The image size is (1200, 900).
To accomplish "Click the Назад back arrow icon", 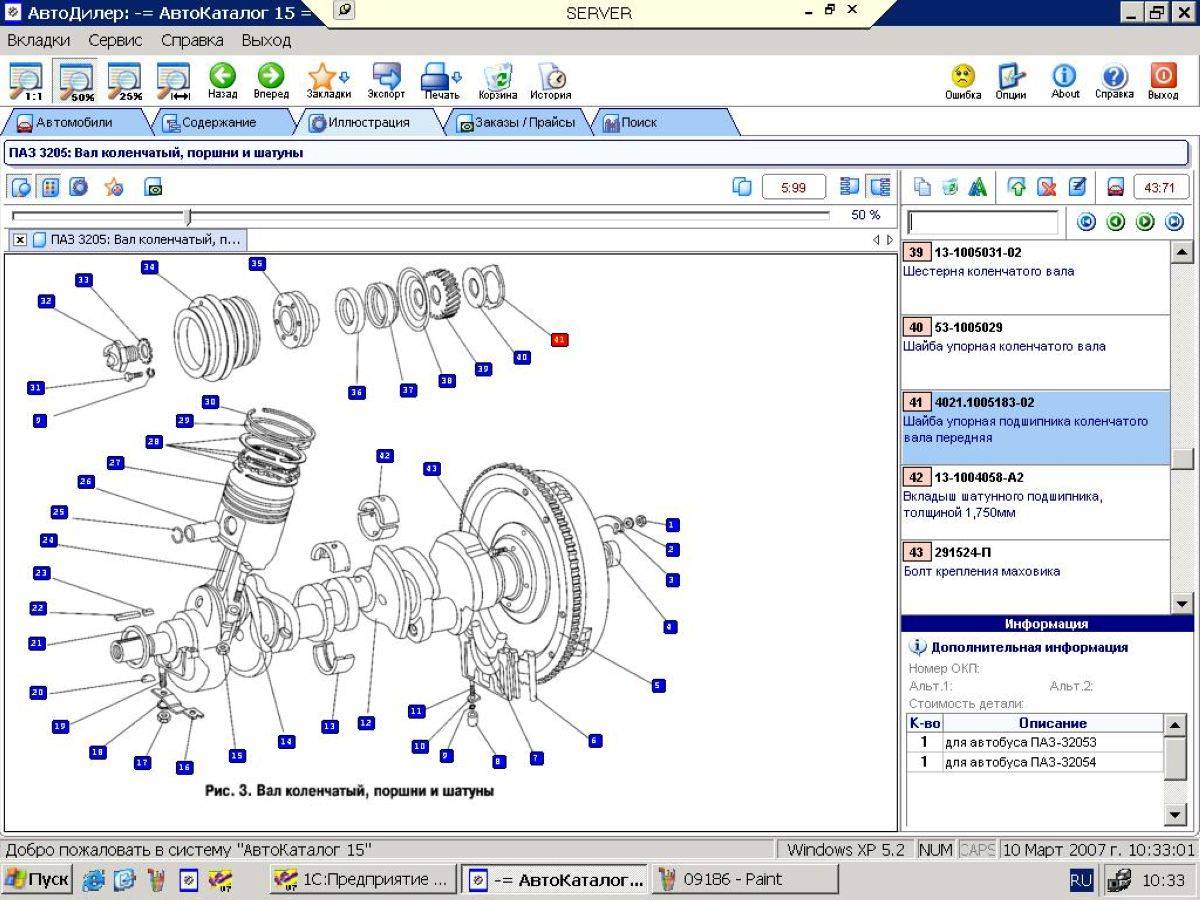I will pyautogui.click(x=222, y=78).
